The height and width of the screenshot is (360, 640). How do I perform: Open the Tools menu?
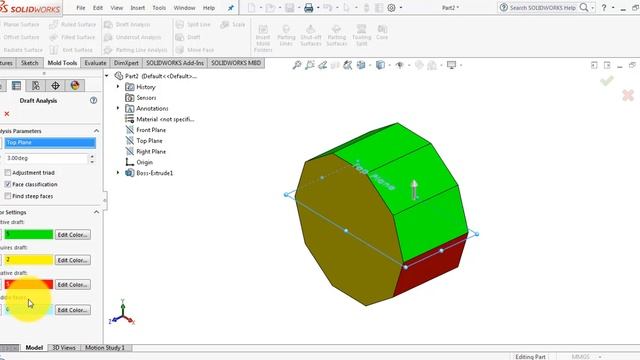point(159,8)
